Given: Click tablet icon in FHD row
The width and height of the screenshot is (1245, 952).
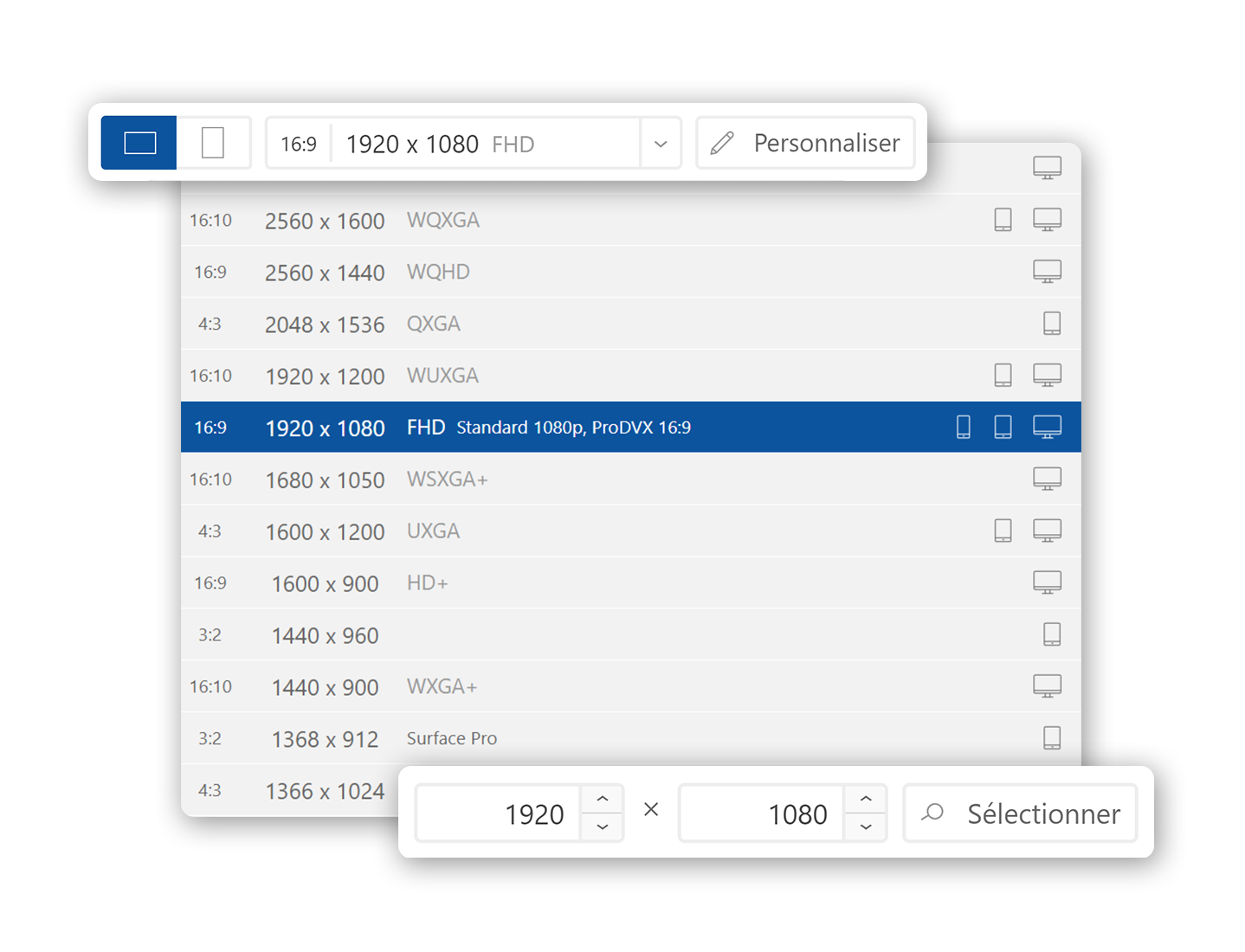Looking at the screenshot, I should click(1003, 427).
